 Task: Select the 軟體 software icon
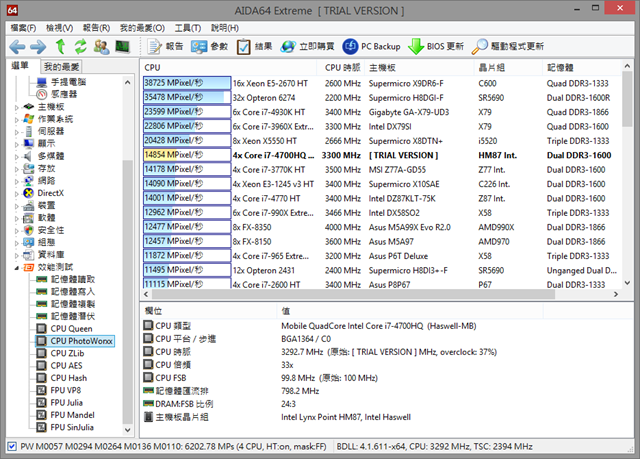point(29,217)
